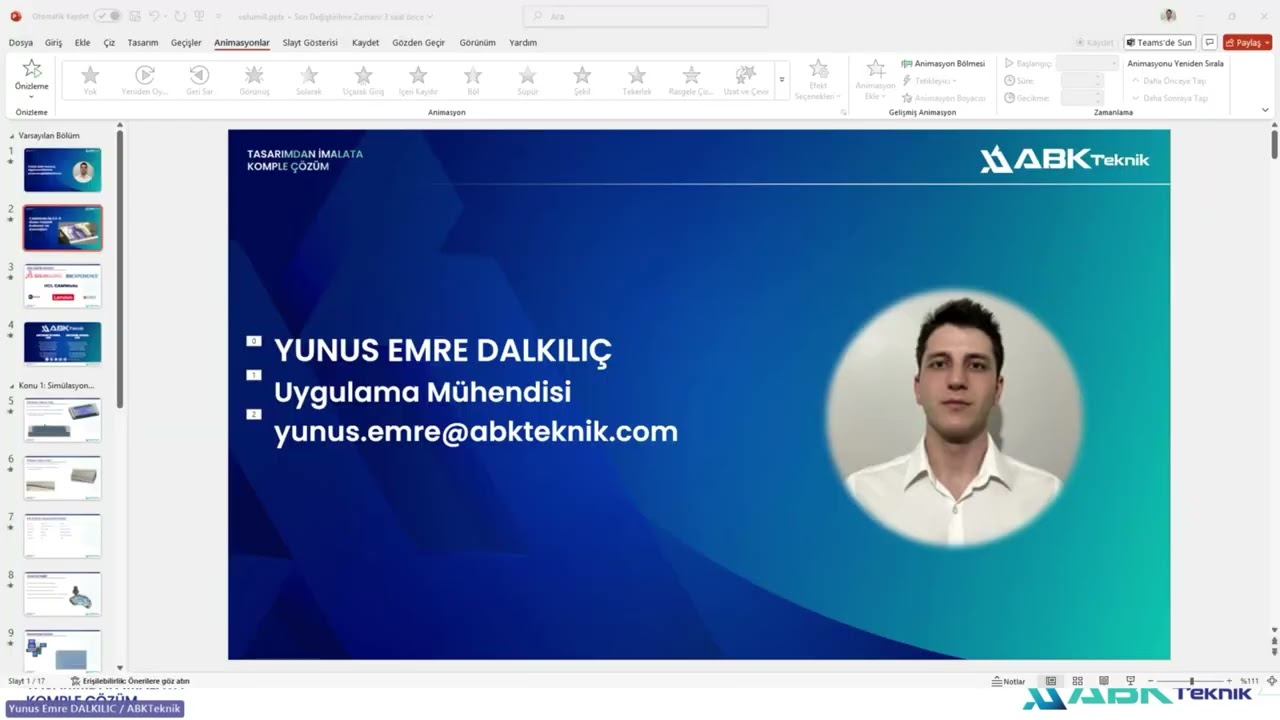Viewport: 1280px width, 720px height.
Task: Click the save icon in title bar
Action: point(135,16)
